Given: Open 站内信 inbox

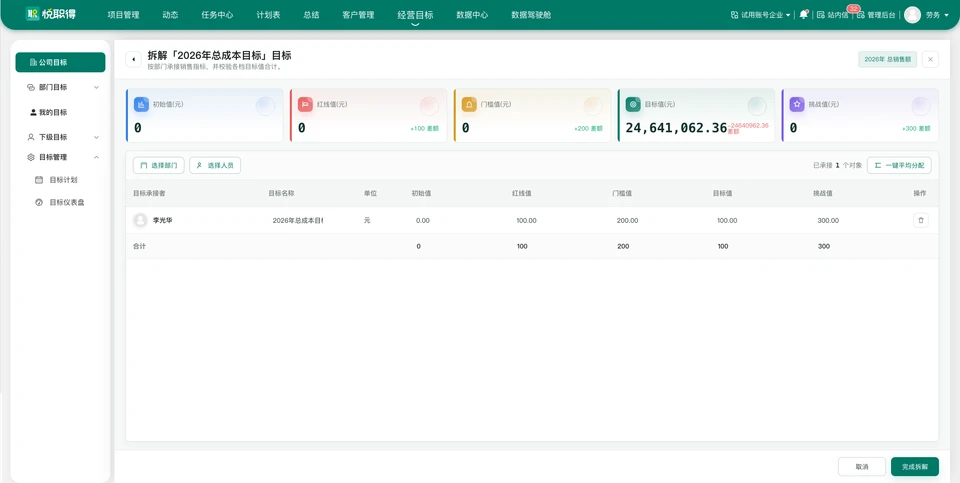Looking at the screenshot, I should (x=833, y=15).
